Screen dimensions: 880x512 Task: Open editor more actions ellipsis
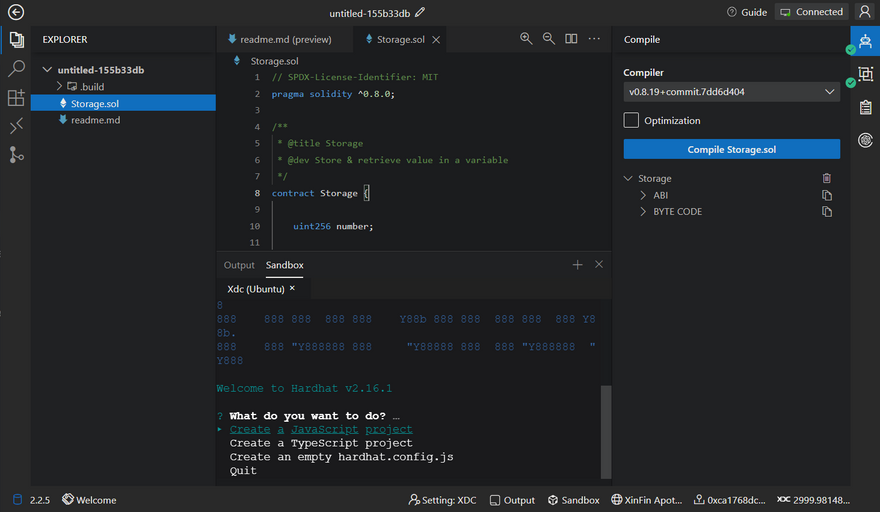(594, 39)
